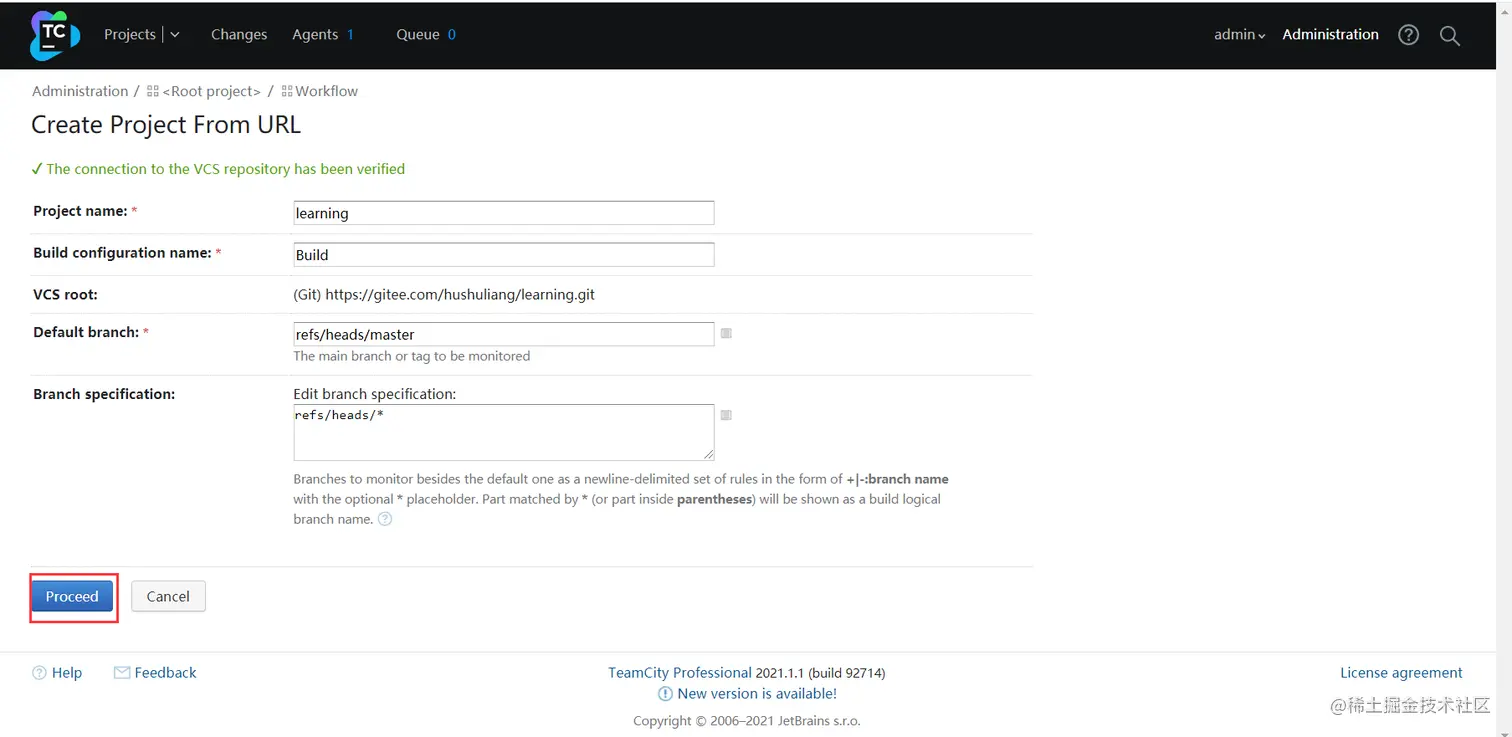Click inside the branch specification textarea
Viewport: 1512px width, 737px height.
click(x=504, y=432)
